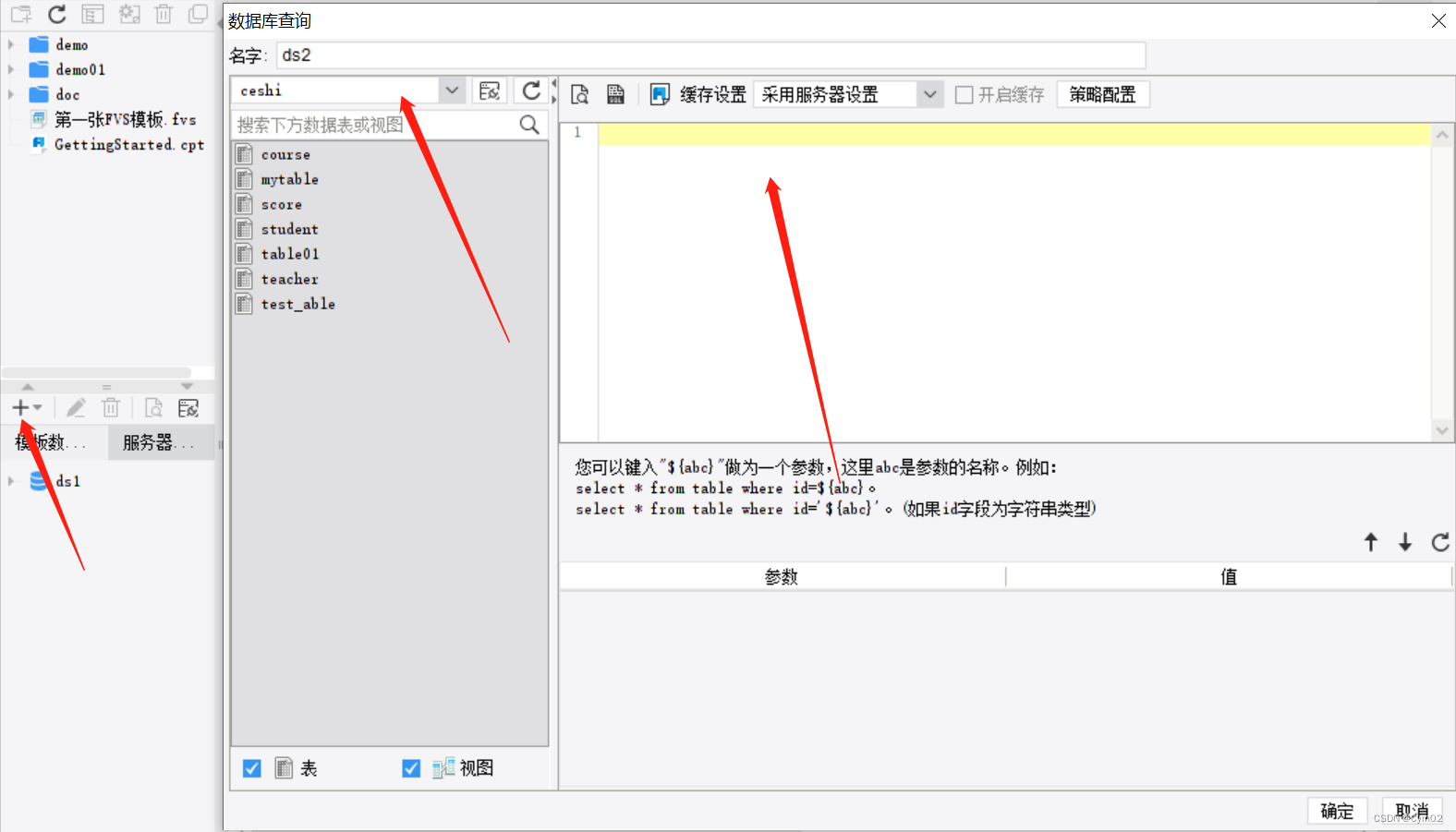This screenshot has width=1456, height=832.
Task: Select the test_able table
Action: pos(297,304)
